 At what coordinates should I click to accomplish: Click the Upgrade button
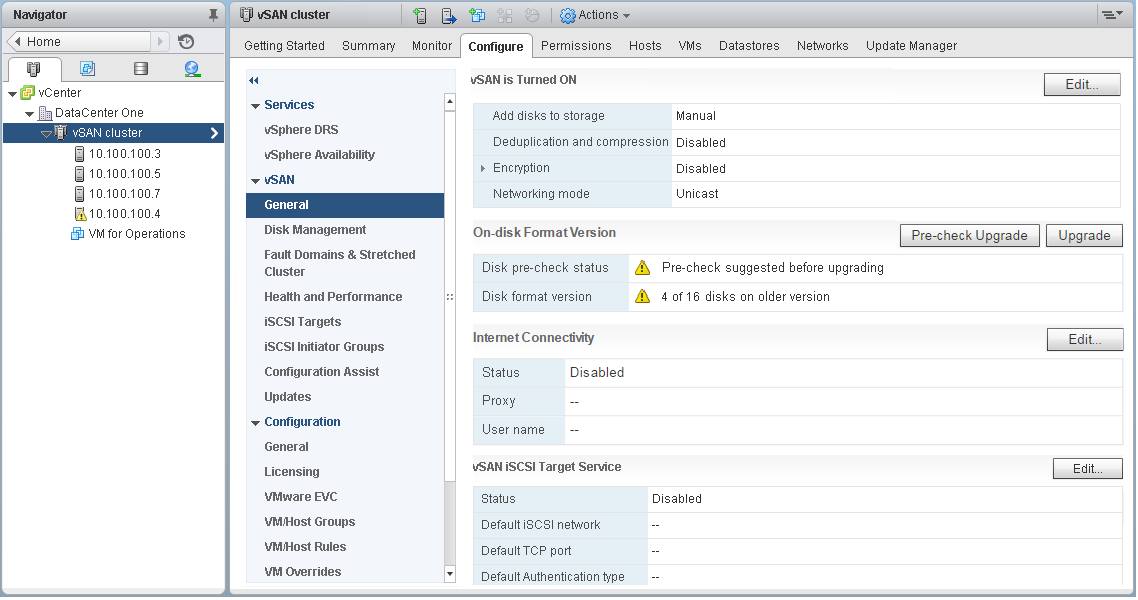[x=1084, y=236]
